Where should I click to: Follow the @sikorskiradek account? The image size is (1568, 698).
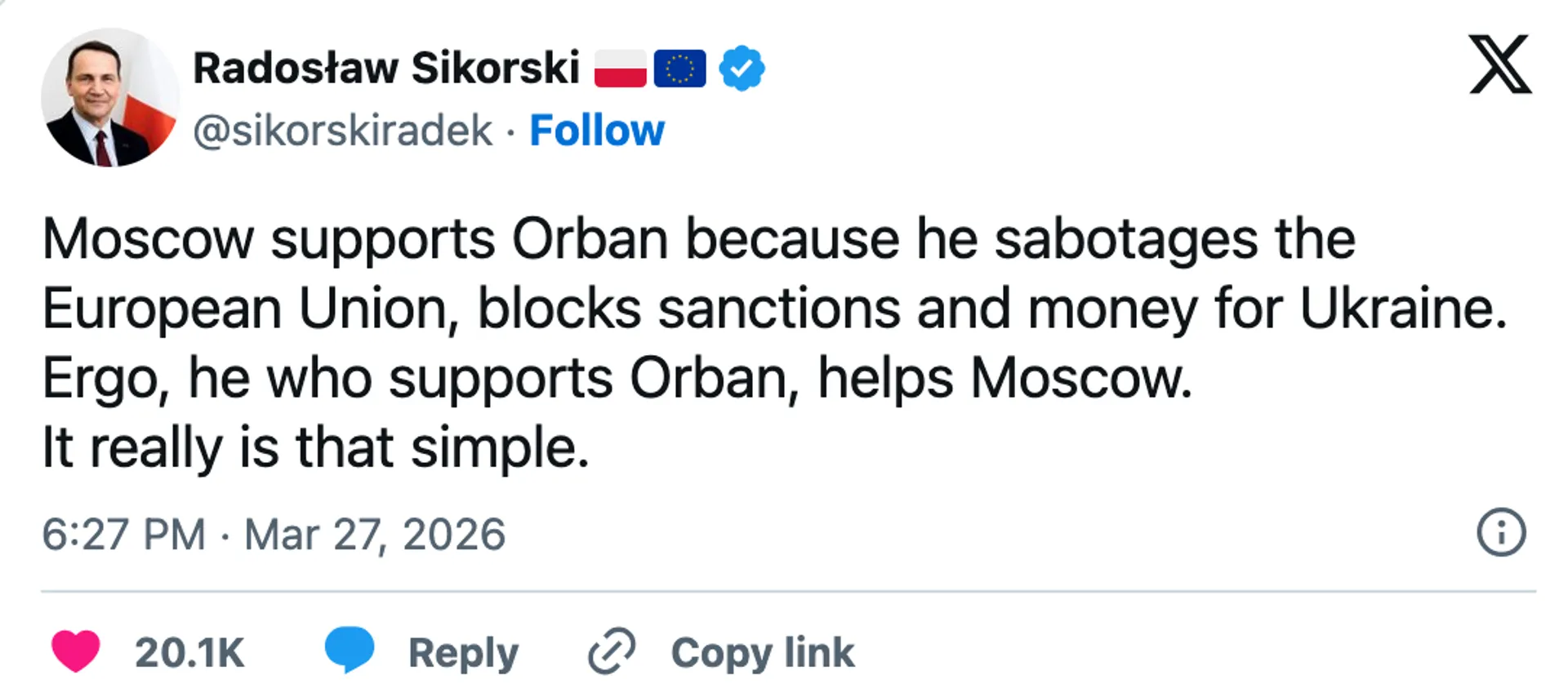point(597,131)
